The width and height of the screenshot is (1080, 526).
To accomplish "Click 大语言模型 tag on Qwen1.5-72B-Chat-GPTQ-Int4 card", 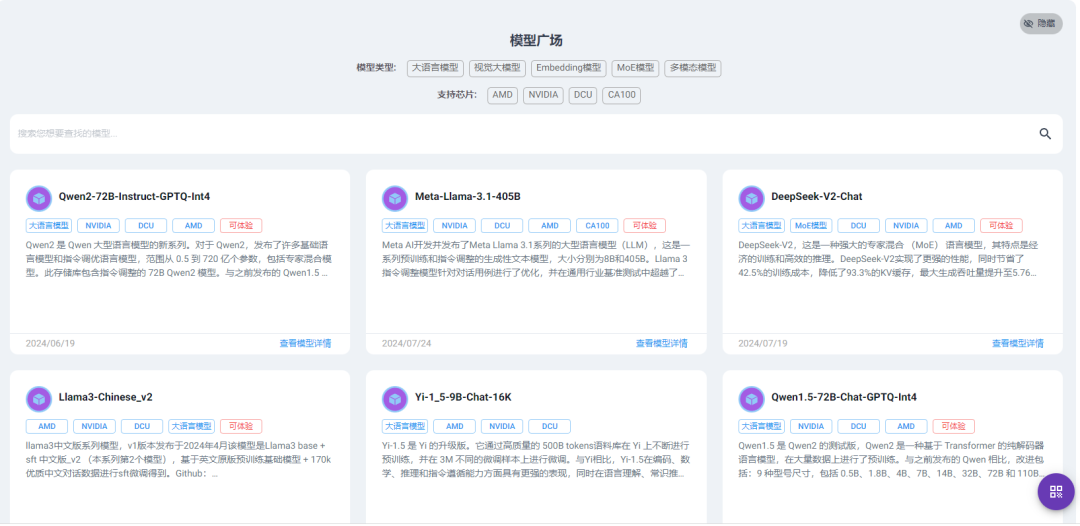I will click(x=761, y=426).
